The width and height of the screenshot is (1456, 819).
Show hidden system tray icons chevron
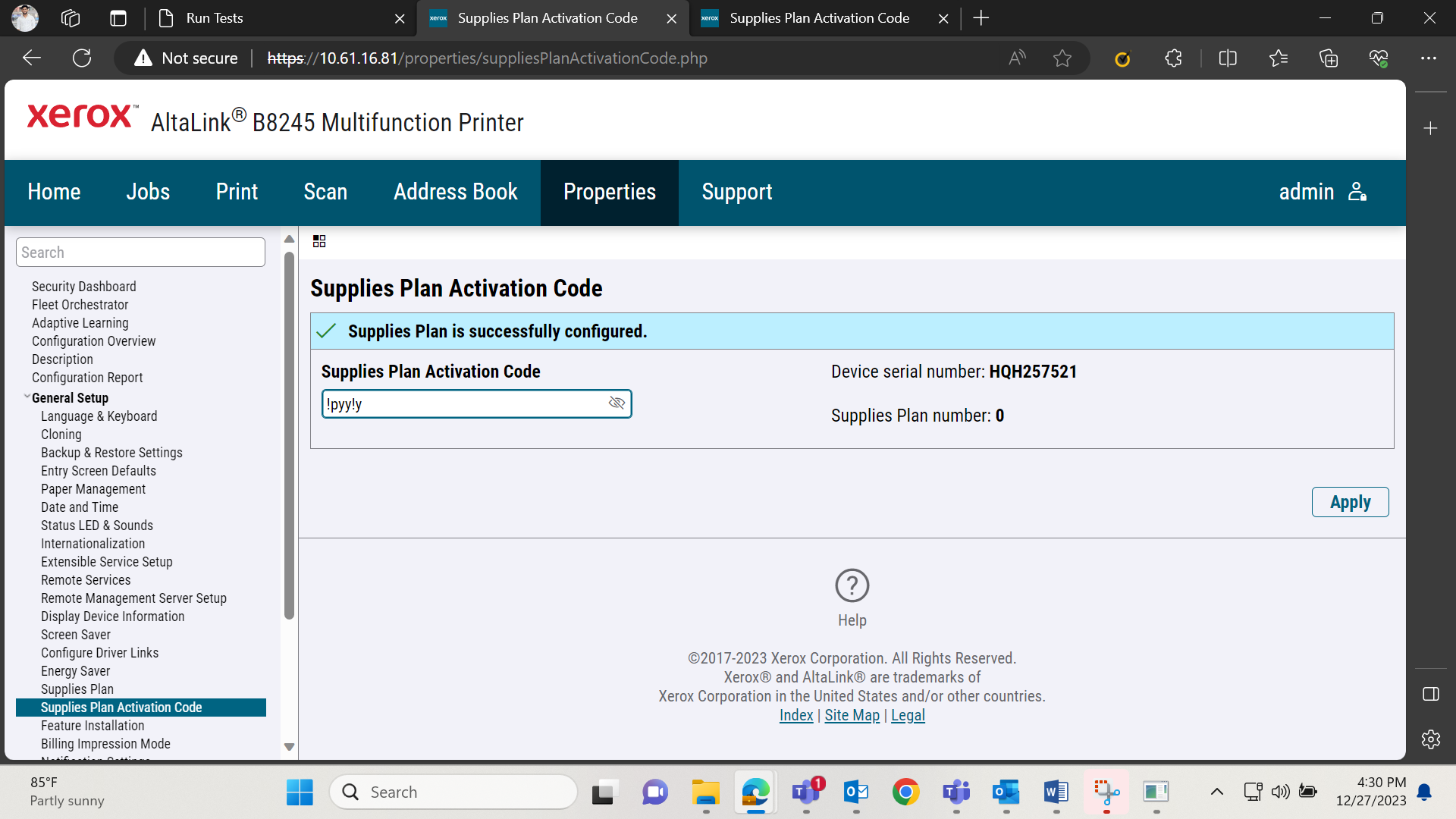click(x=1216, y=792)
